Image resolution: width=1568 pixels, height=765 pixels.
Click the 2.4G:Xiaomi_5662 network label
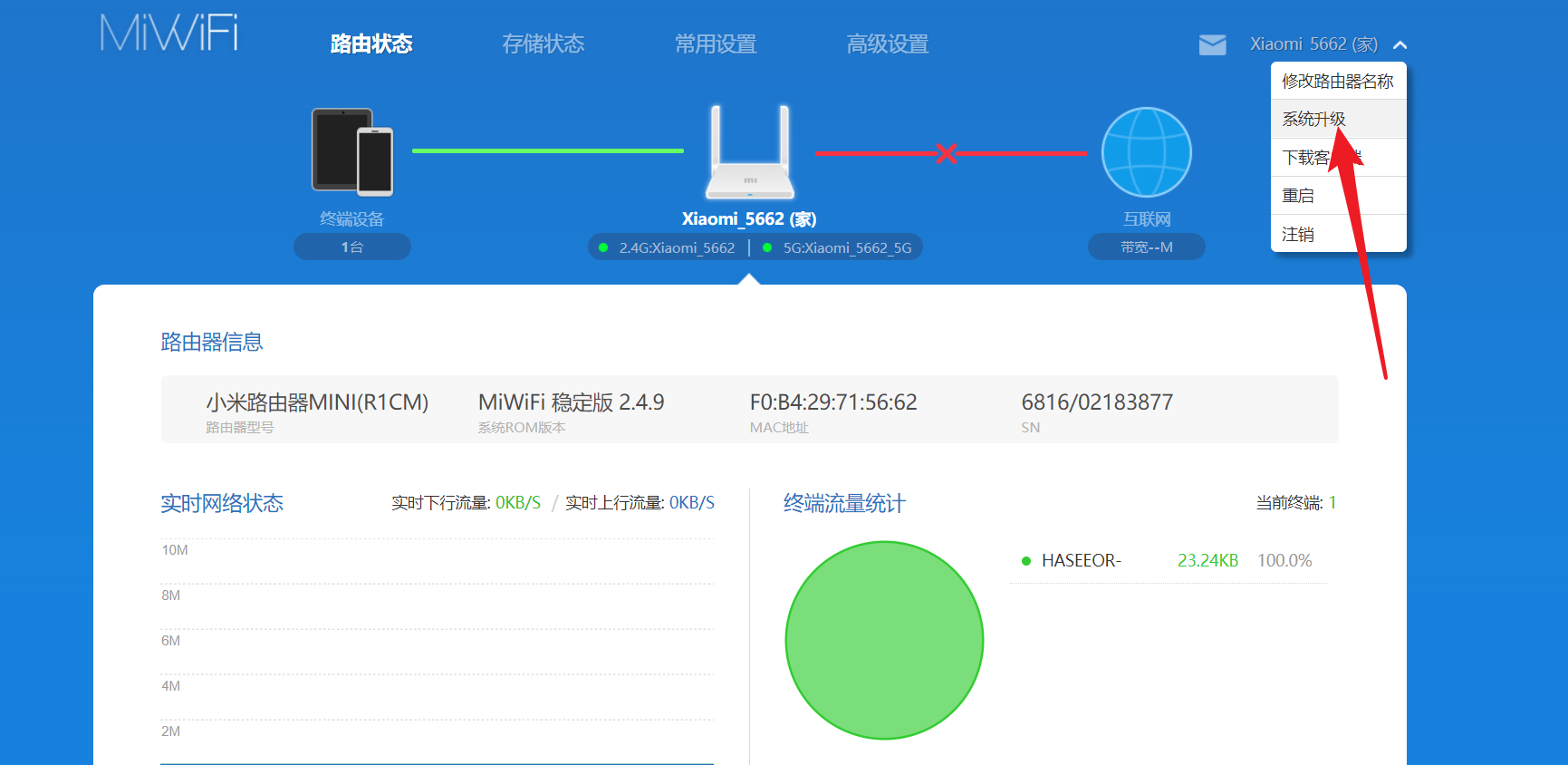(x=677, y=247)
